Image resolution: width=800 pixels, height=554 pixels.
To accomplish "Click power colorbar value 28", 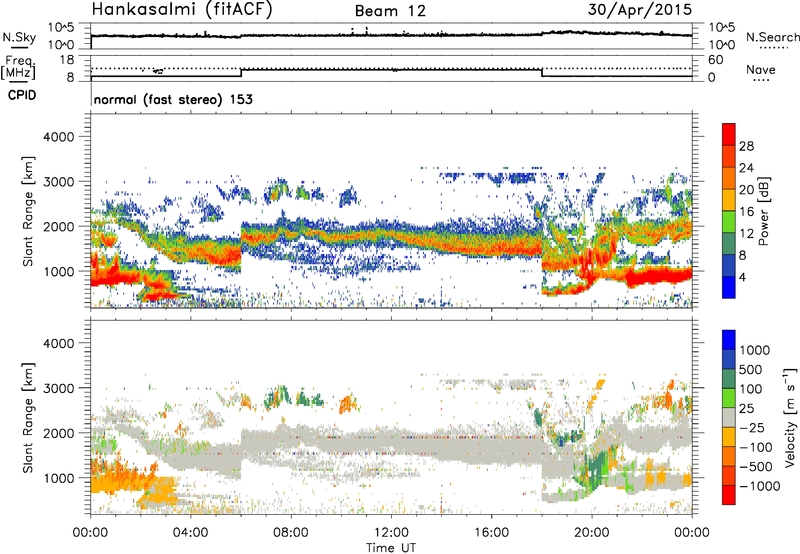I will point(746,146).
